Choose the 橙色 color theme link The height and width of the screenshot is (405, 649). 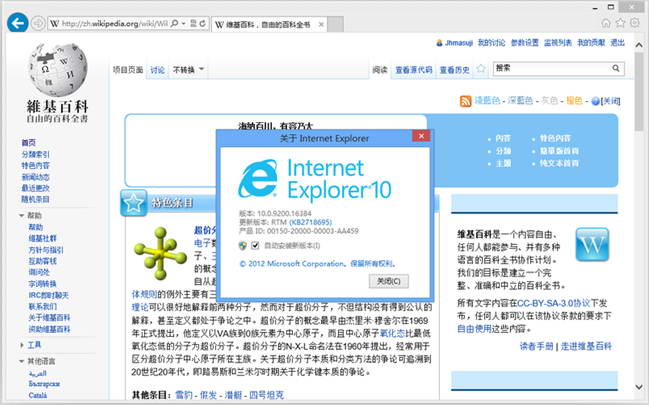[574, 101]
